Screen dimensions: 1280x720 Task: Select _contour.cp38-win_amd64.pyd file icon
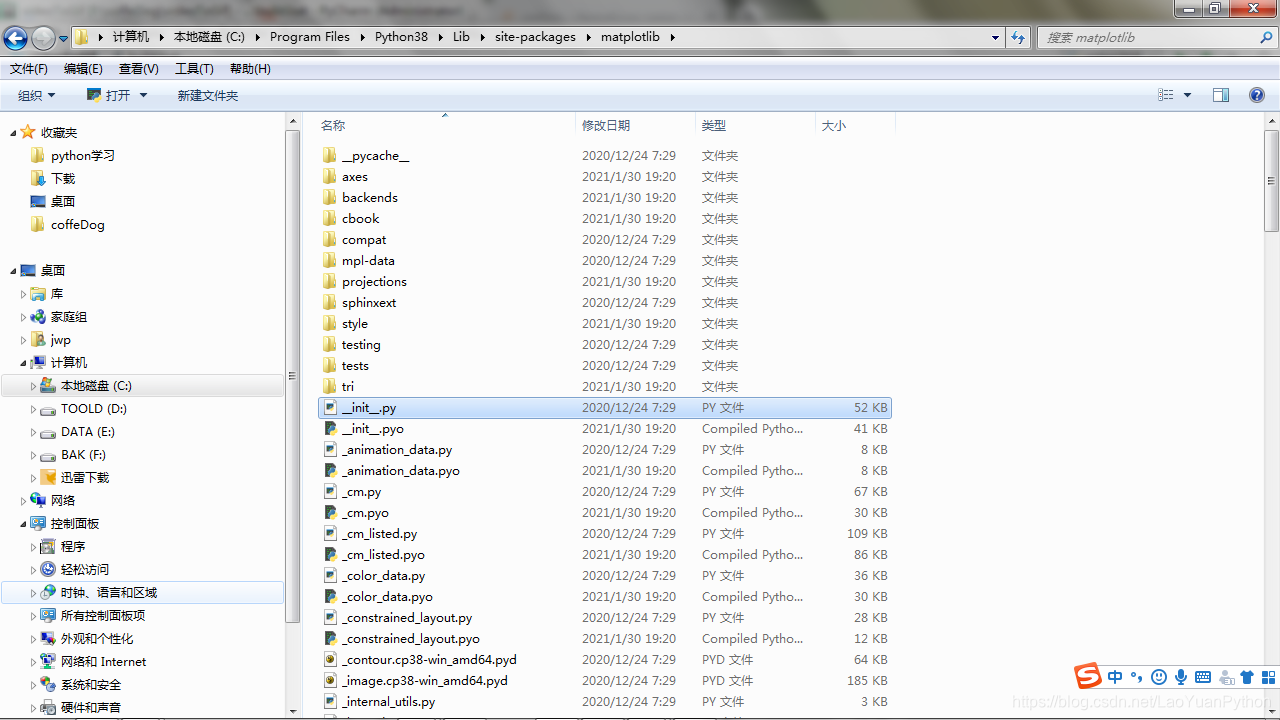pyautogui.click(x=330, y=660)
